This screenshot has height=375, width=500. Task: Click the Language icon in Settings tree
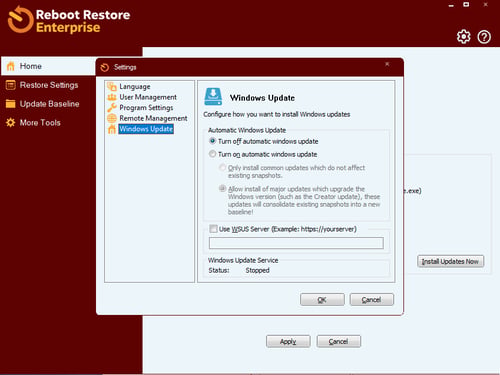pos(112,86)
